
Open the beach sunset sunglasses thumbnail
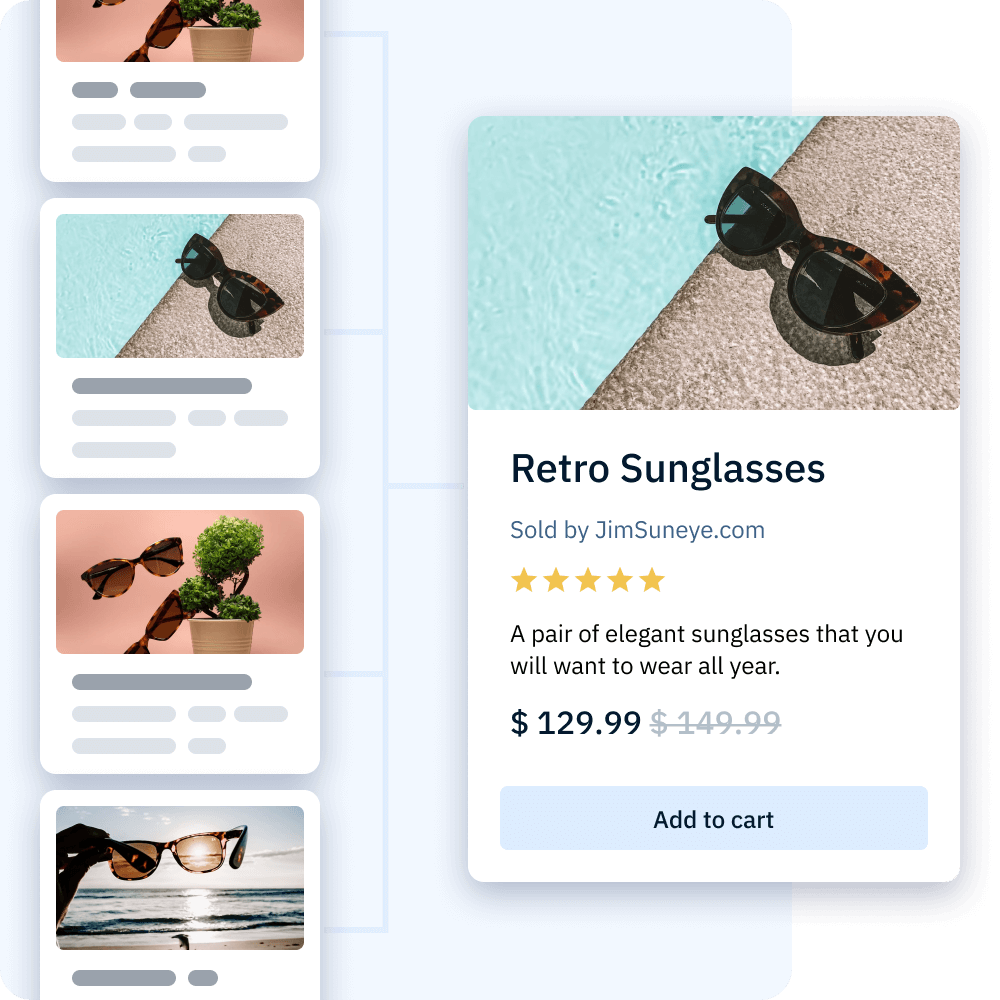(x=180, y=878)
